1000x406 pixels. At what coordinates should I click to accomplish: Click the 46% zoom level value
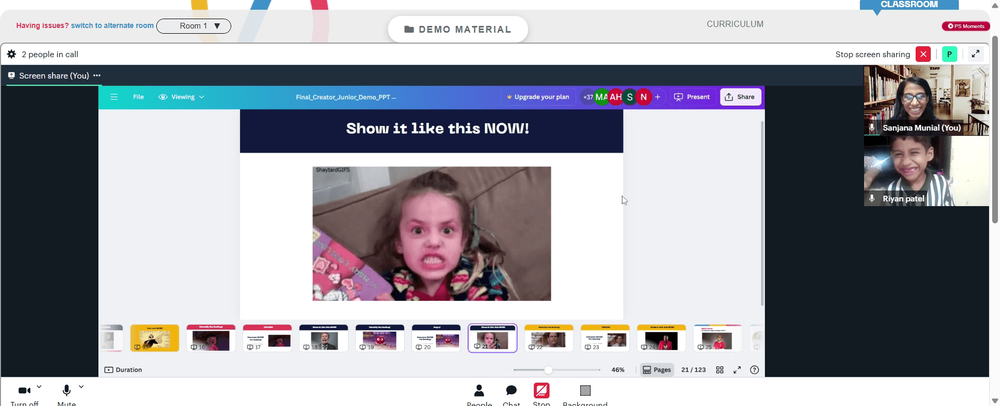pos(618,370)
